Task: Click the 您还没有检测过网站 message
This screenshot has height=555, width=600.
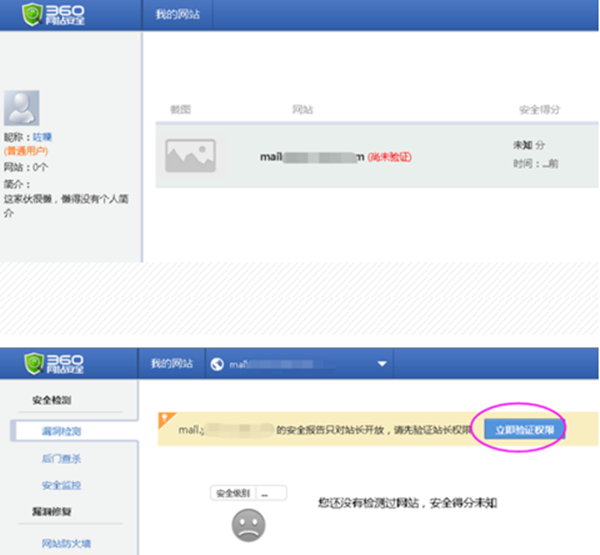Action: click(x=408, y=503)
